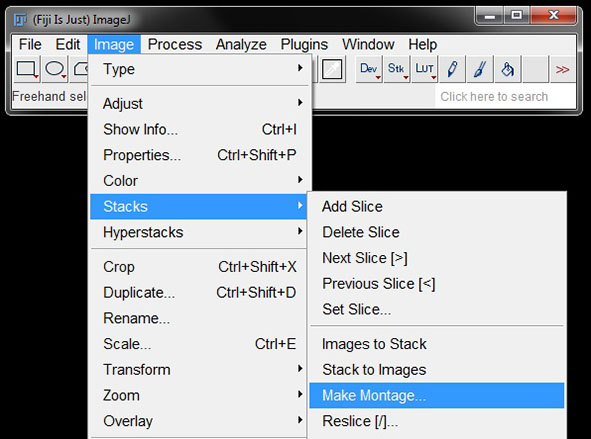591x439 pixels.
Task: Select the Paintbrush tool
Action: pos(480,69)
